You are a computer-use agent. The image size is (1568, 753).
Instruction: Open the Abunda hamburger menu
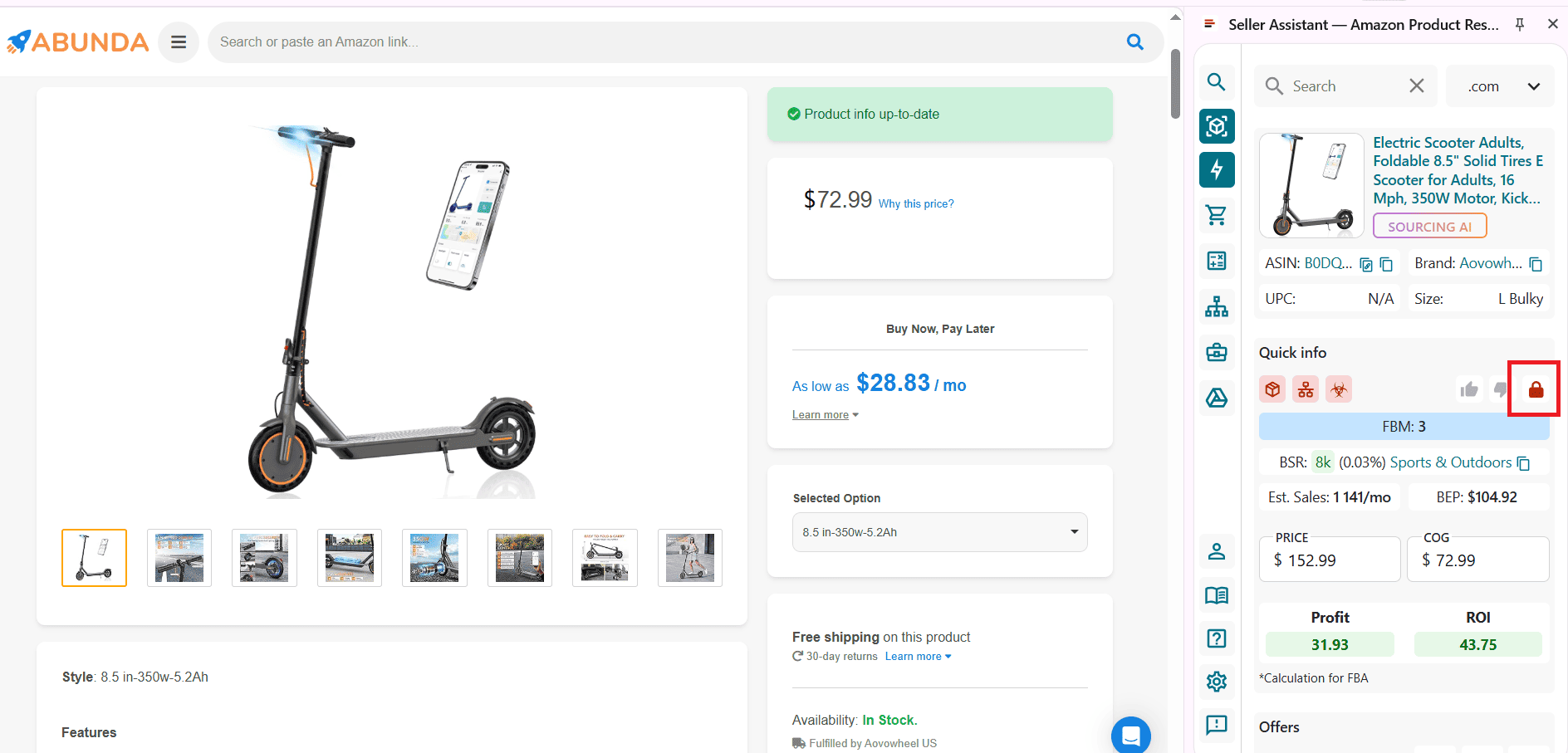178,42
